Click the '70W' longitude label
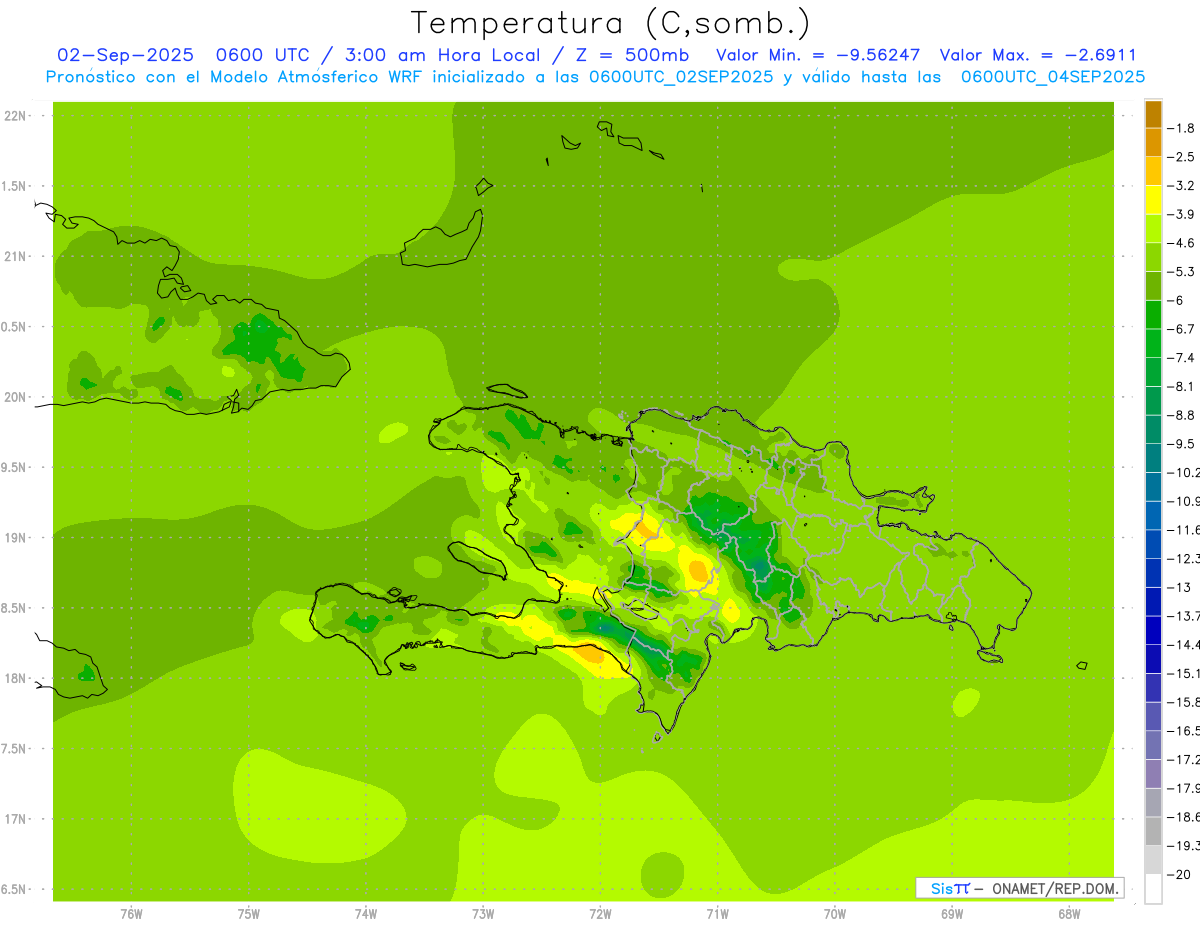 point(835,914)
